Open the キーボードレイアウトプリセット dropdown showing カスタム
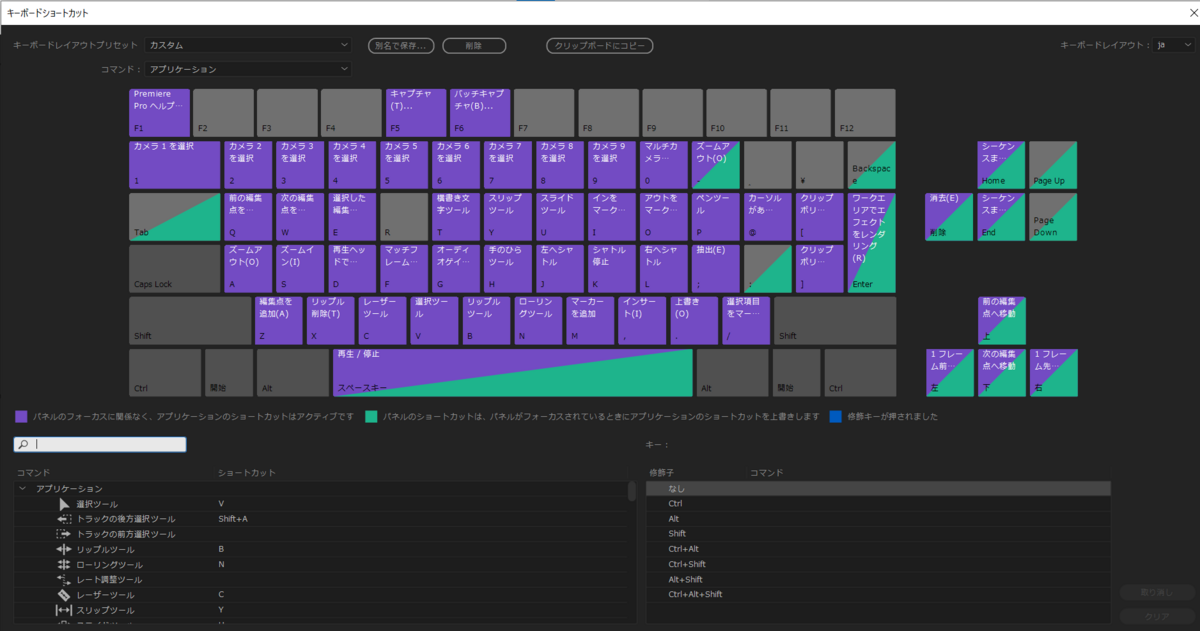The image size is (1200, 631). [247, 45]
